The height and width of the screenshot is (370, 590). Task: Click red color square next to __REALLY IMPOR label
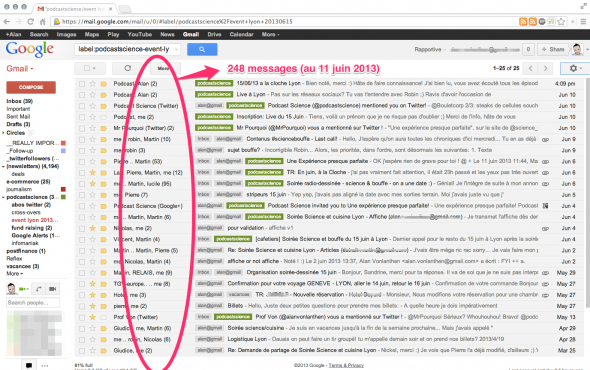63,143
